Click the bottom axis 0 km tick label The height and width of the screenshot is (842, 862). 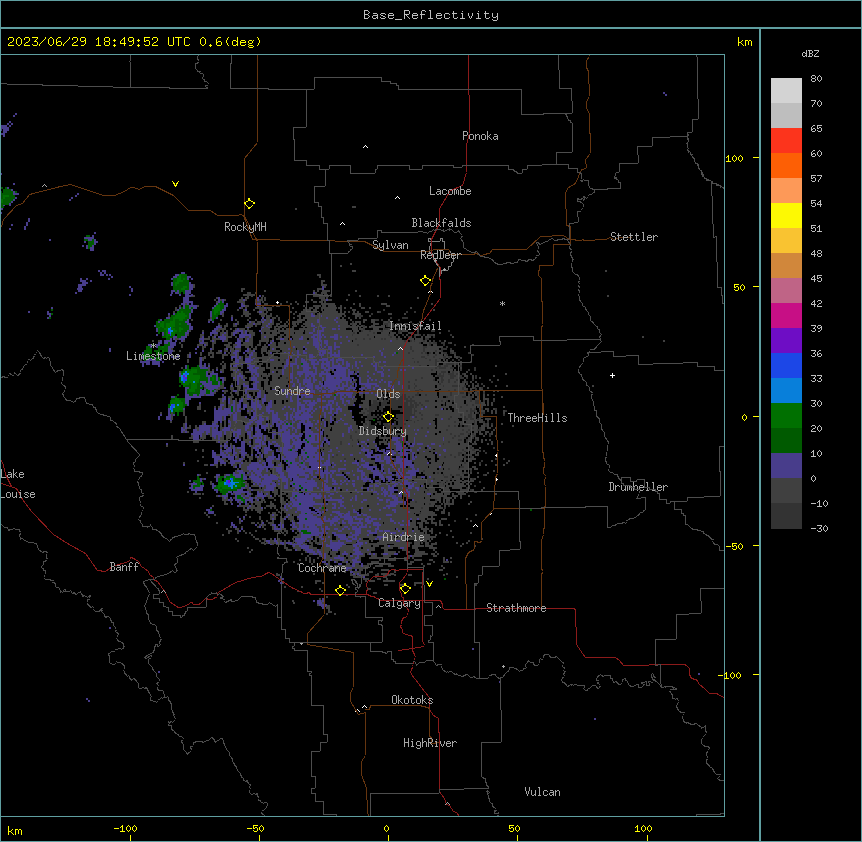coord(386,828)
